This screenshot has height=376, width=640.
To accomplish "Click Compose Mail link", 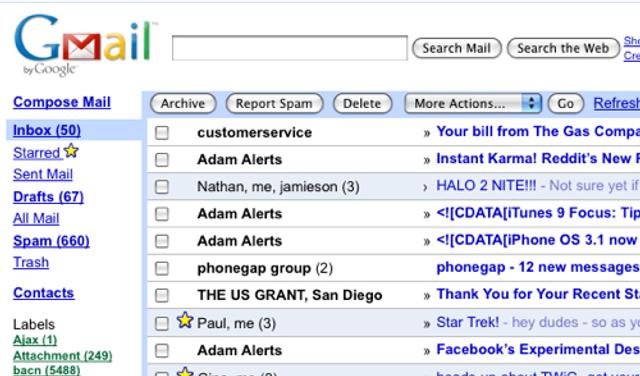I will point(62,102).
